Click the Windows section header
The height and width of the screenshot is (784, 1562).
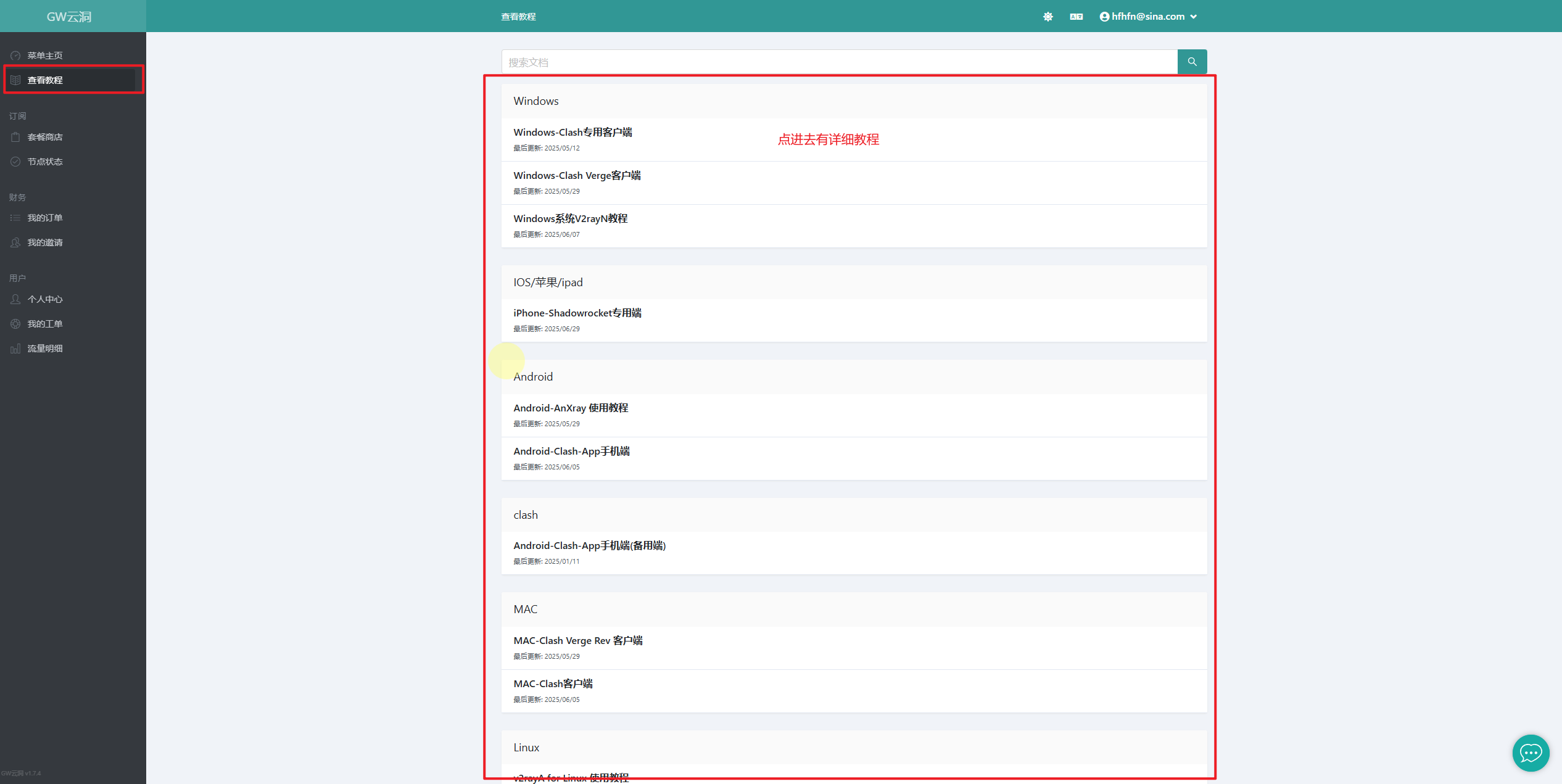tap(854, 101)
